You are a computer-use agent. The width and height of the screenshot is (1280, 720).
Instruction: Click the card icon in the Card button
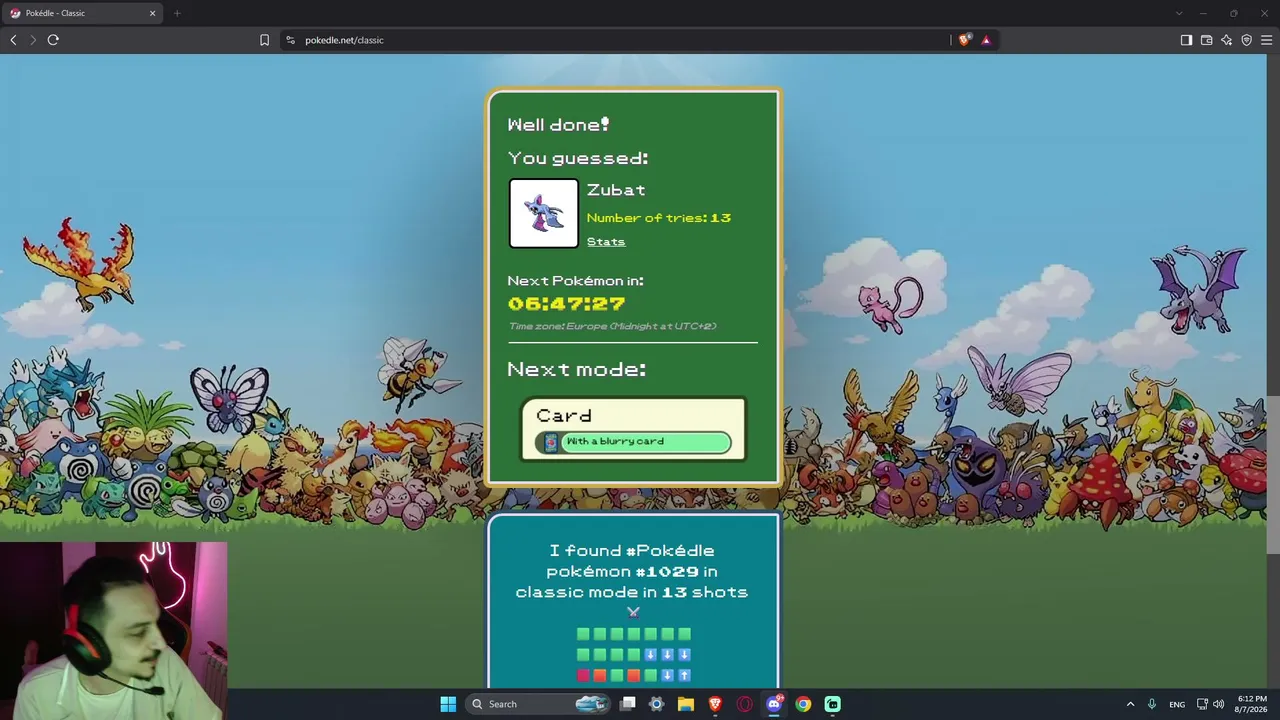[x=551, y=442]
